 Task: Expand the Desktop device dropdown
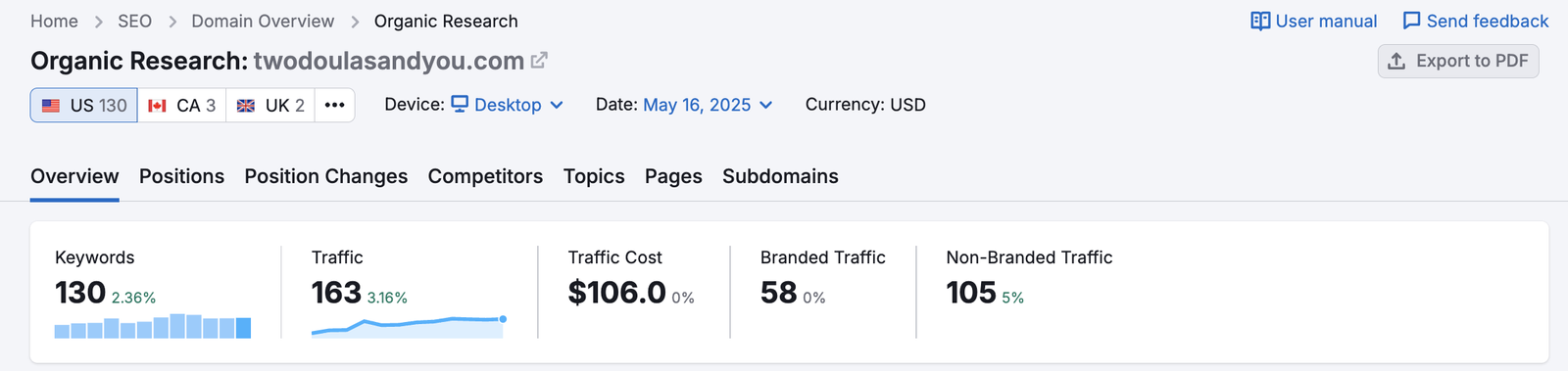tap(507, 105)
